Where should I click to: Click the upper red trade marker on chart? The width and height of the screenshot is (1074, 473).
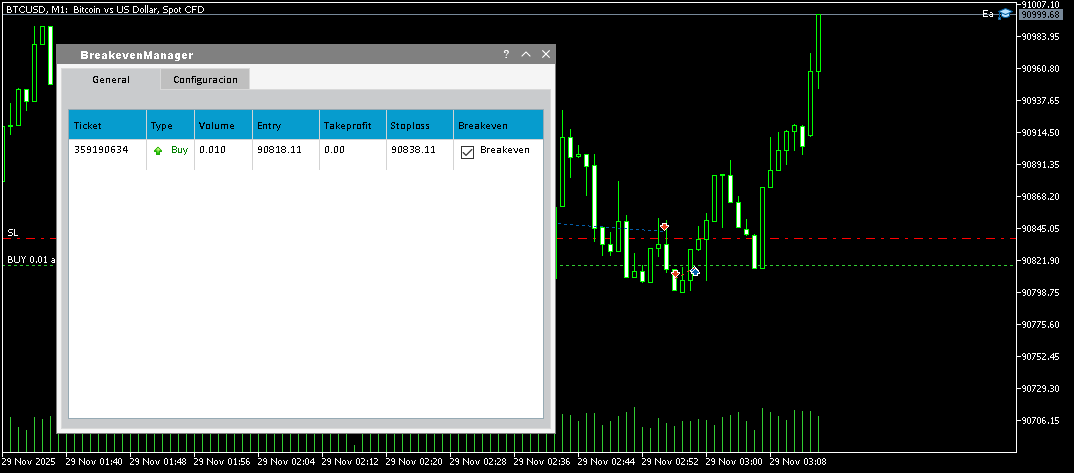(664, 227)
